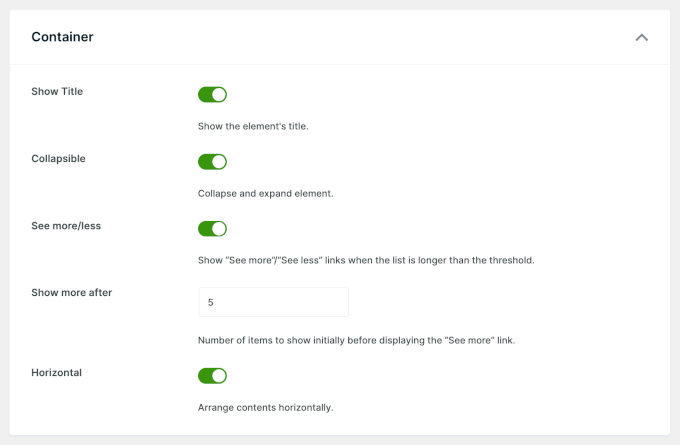Click the Show Title setting label
The image size is (680, 445).
coord(57,91)
